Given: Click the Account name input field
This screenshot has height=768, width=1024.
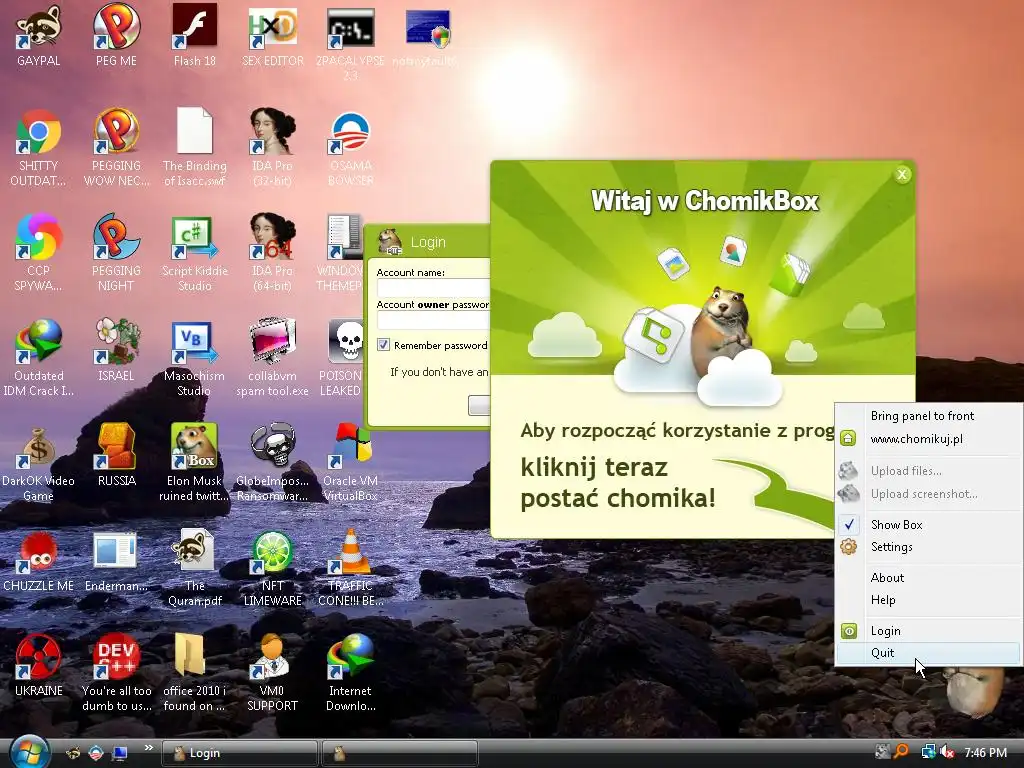Looking at the screenshot, I should [434, 288].
